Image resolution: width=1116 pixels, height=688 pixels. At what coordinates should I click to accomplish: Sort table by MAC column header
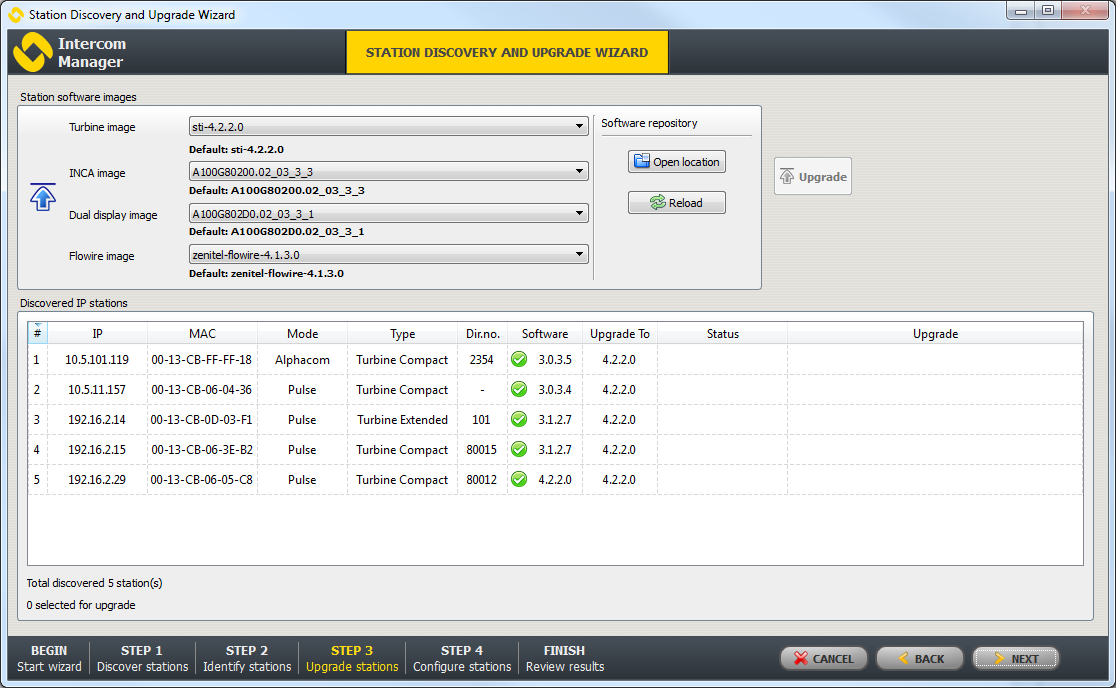click(x=202, y=334)
